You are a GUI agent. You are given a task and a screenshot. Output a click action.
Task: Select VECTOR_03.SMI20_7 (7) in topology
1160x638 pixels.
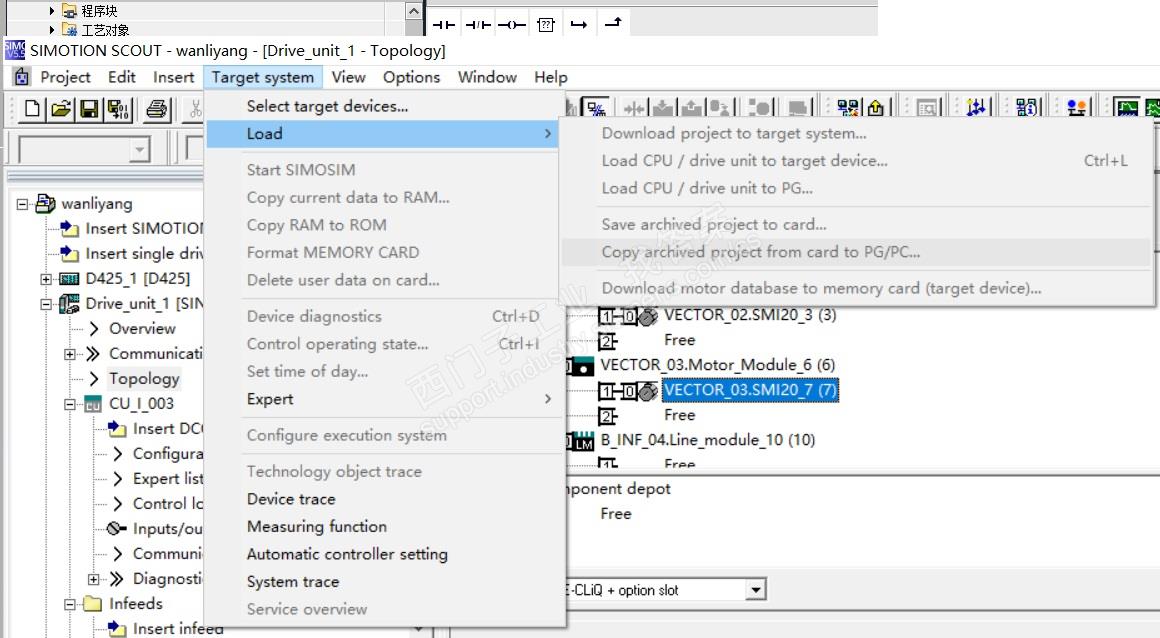pos(750,390)
